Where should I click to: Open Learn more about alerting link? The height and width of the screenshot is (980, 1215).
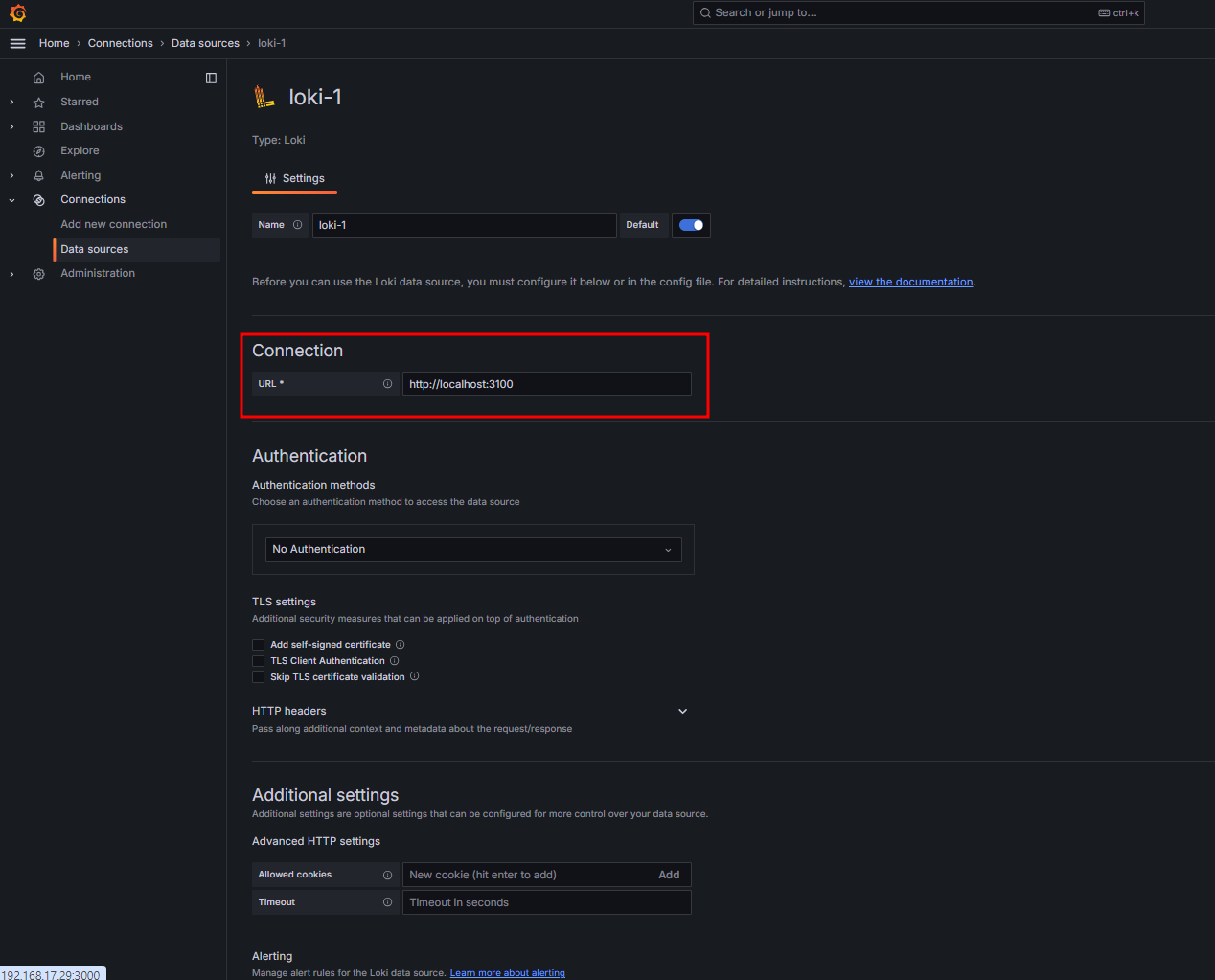pyautogui.click(x=507, y=973)
